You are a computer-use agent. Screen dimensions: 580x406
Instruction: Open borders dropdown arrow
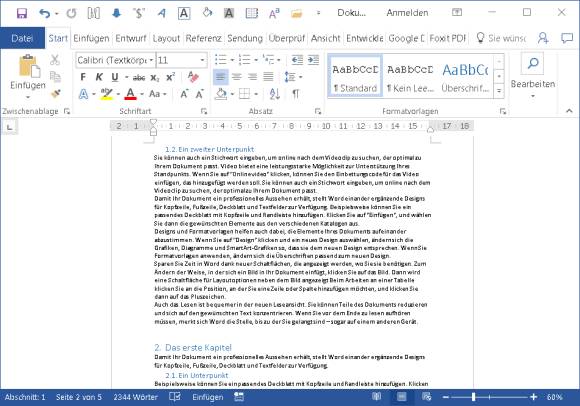click(256, 94)
